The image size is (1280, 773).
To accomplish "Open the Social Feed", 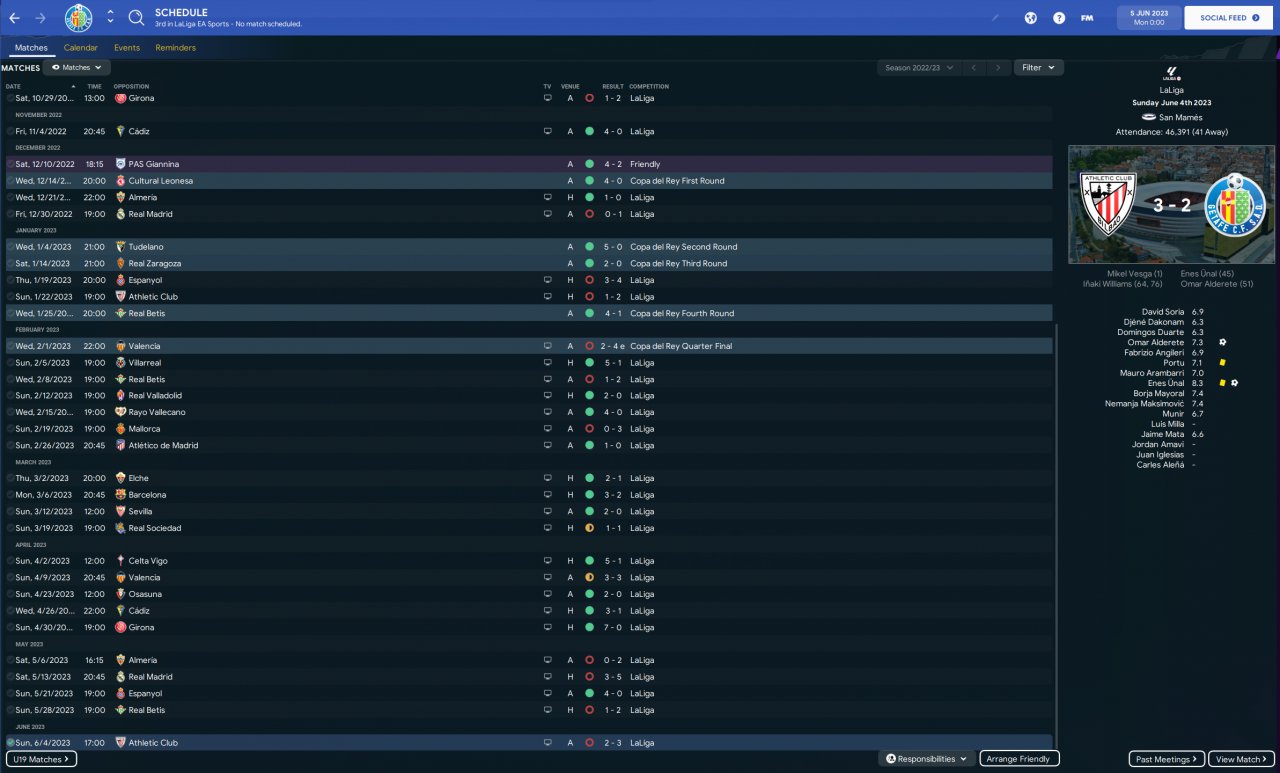I will [1229, 18].
